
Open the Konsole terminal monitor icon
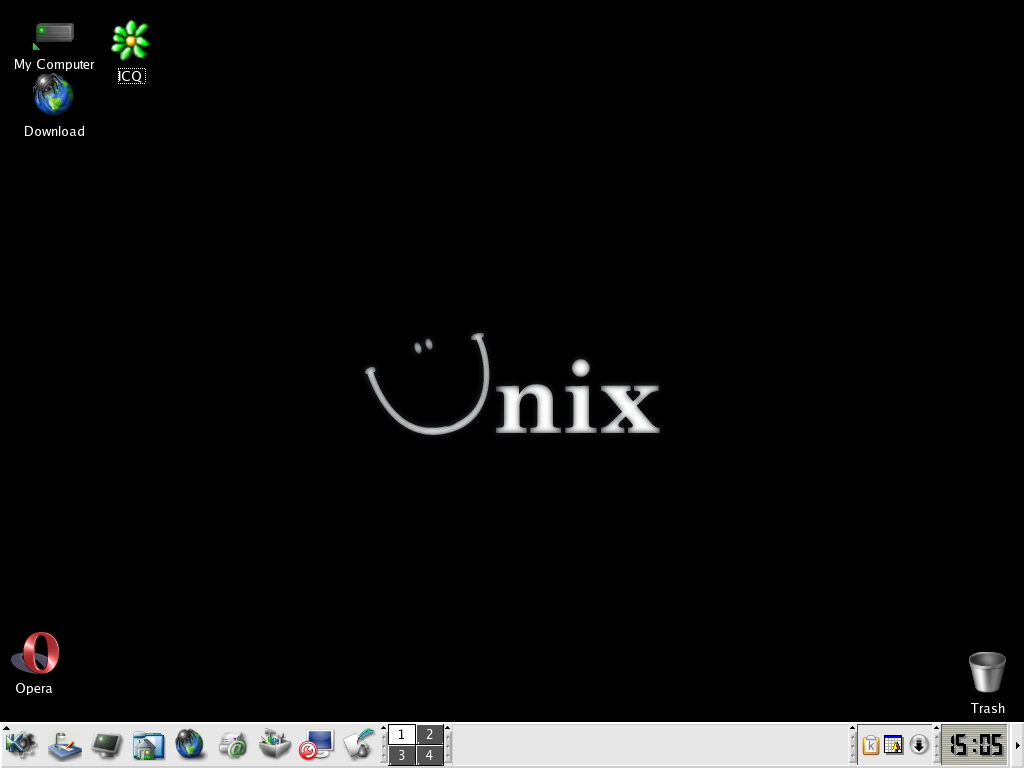[x=106, y=745]
